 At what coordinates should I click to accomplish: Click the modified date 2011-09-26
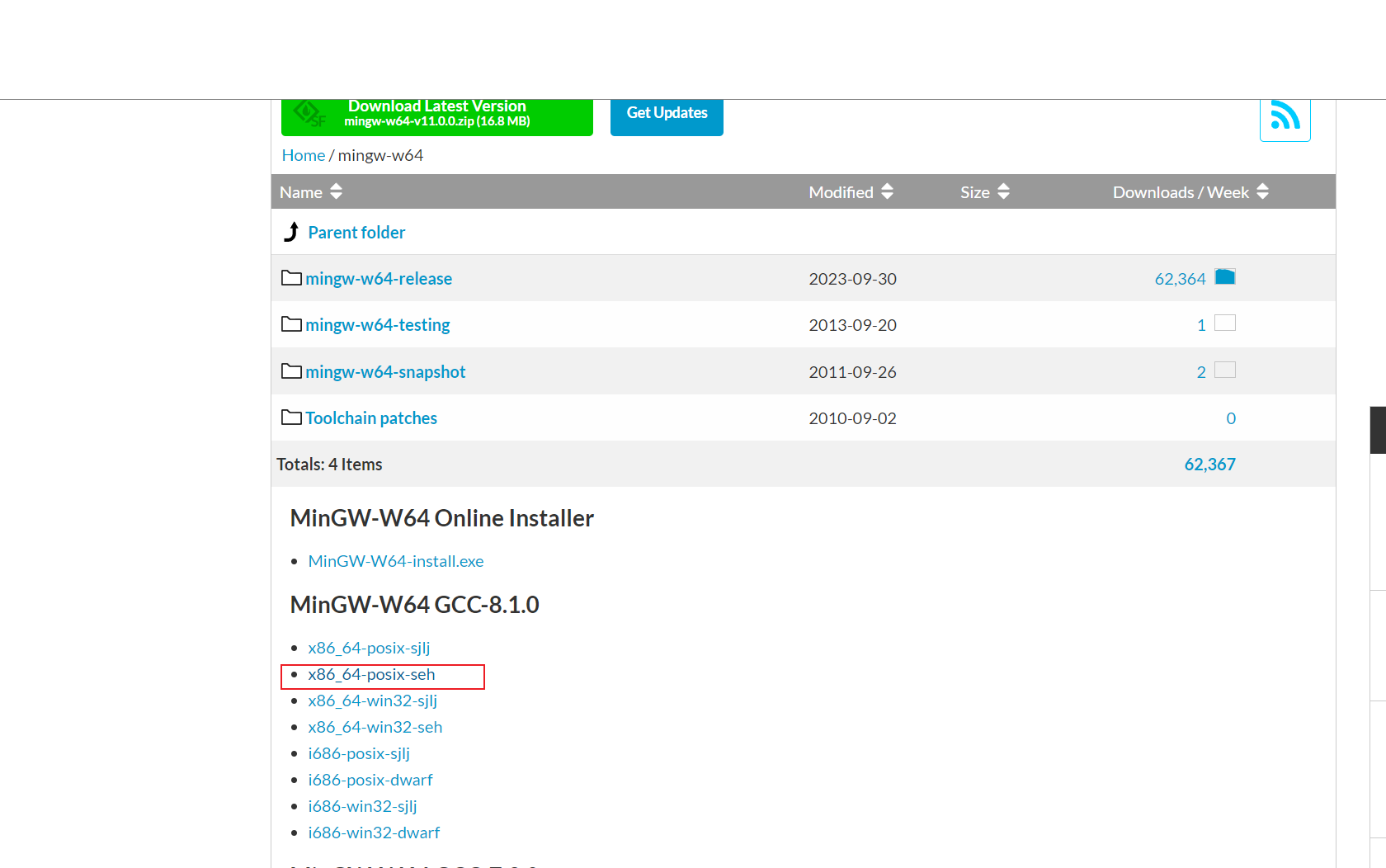click(852, 372)
